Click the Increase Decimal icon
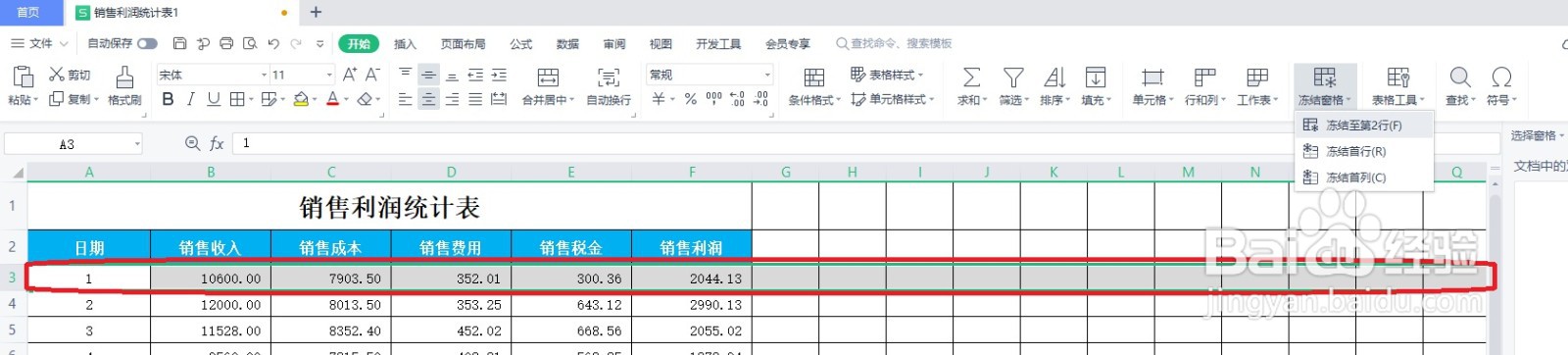Image resolution: width=1568 pixels, height=355 pixels. (x=737, y=99)
